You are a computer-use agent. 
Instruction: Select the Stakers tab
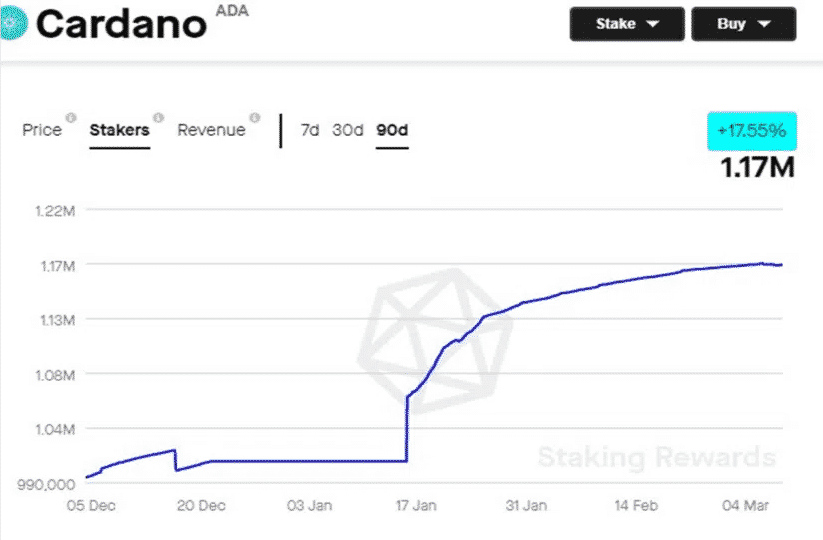coord(119,130)
